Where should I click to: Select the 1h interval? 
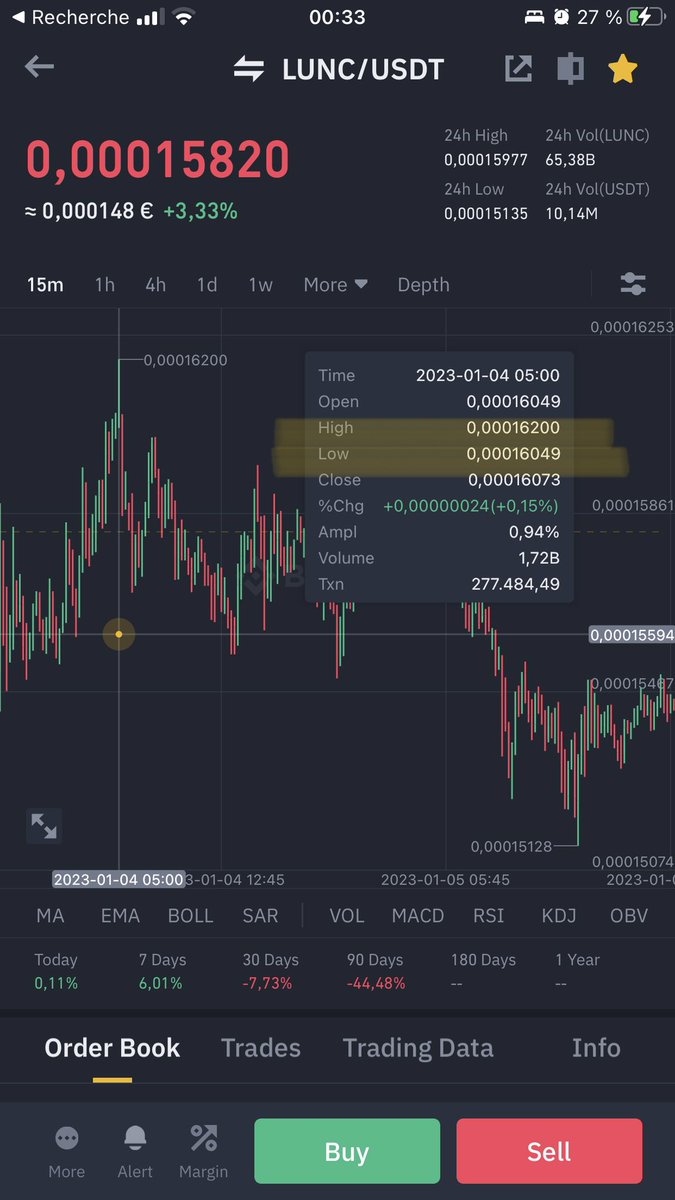pos(105,285)
